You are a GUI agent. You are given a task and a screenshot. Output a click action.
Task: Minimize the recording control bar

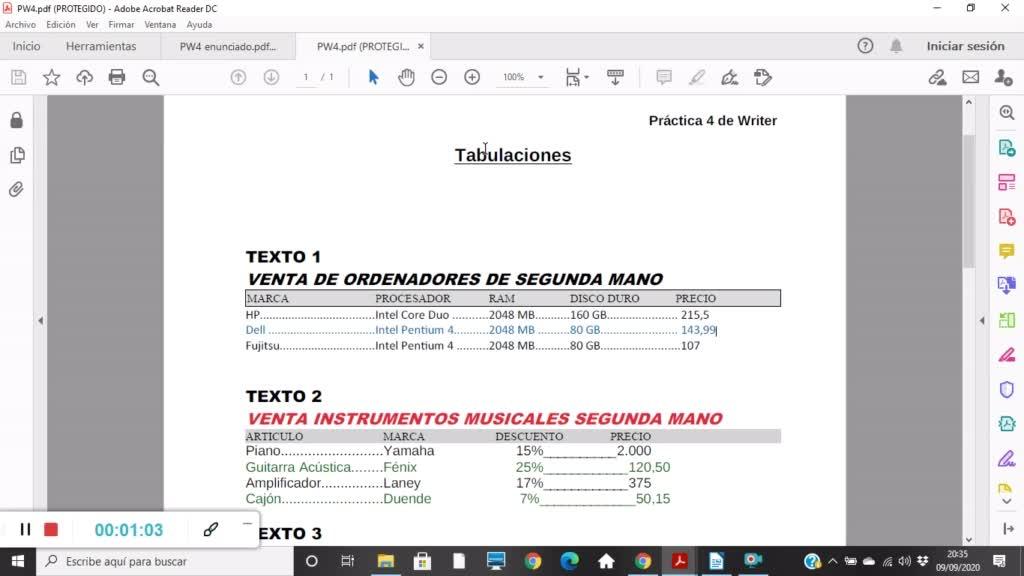(x=247, y=523)
